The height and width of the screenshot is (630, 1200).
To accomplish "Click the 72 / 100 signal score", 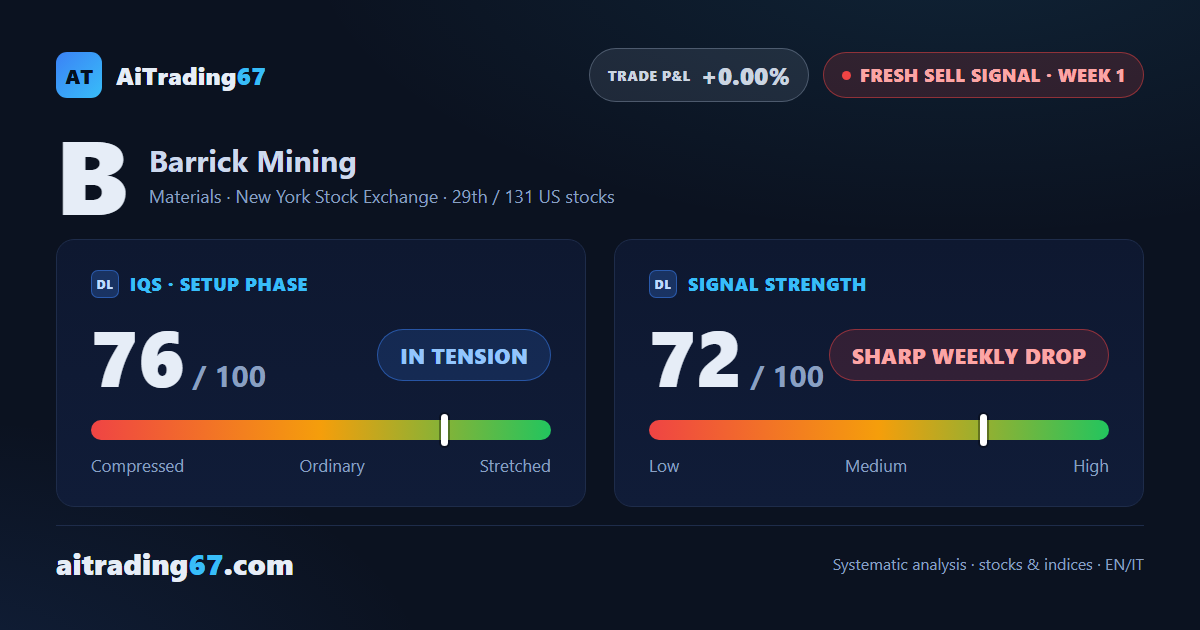I will click(x=737, y=360).
